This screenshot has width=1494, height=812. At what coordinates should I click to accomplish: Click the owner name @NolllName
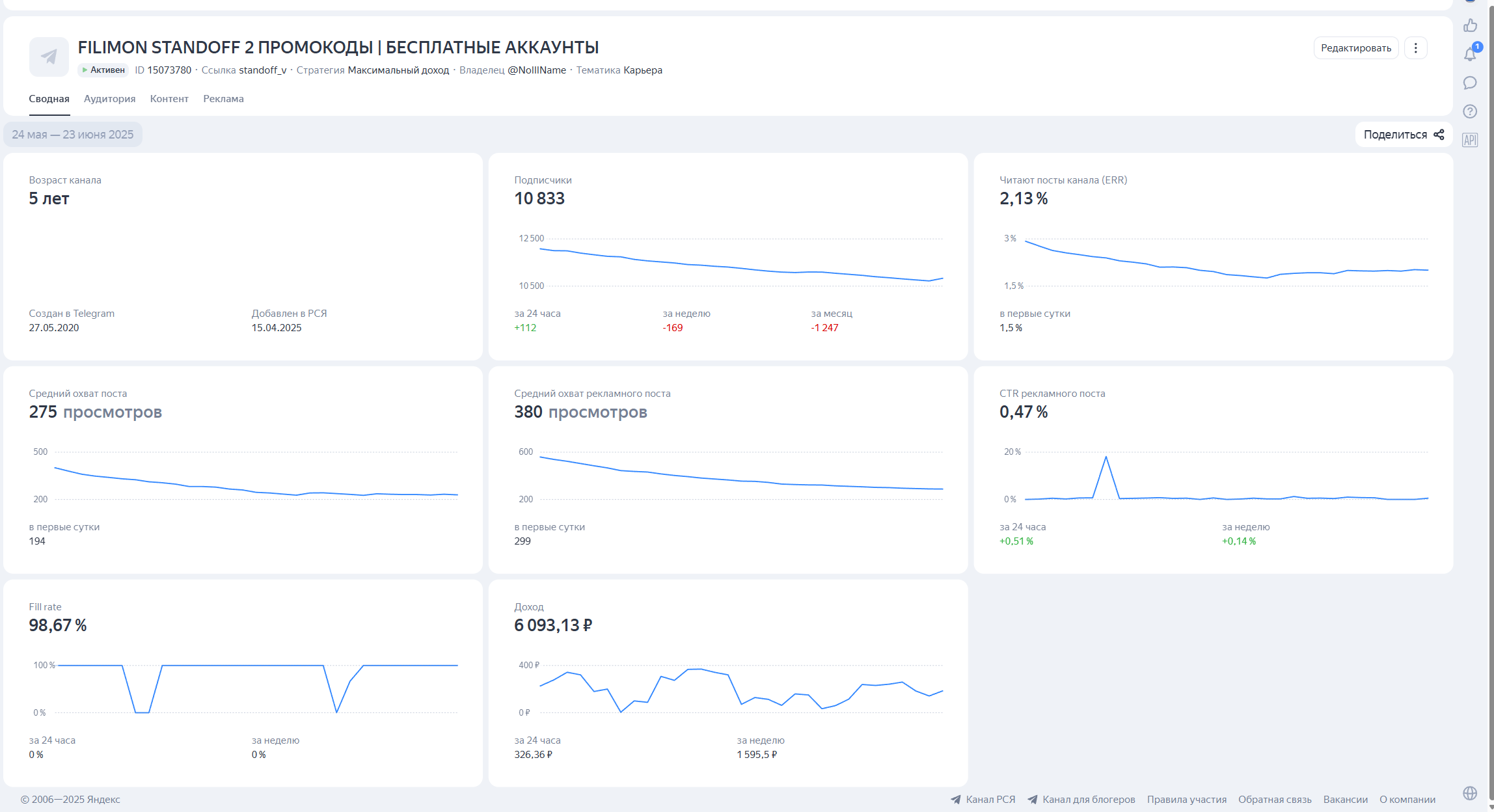point(537,70)
